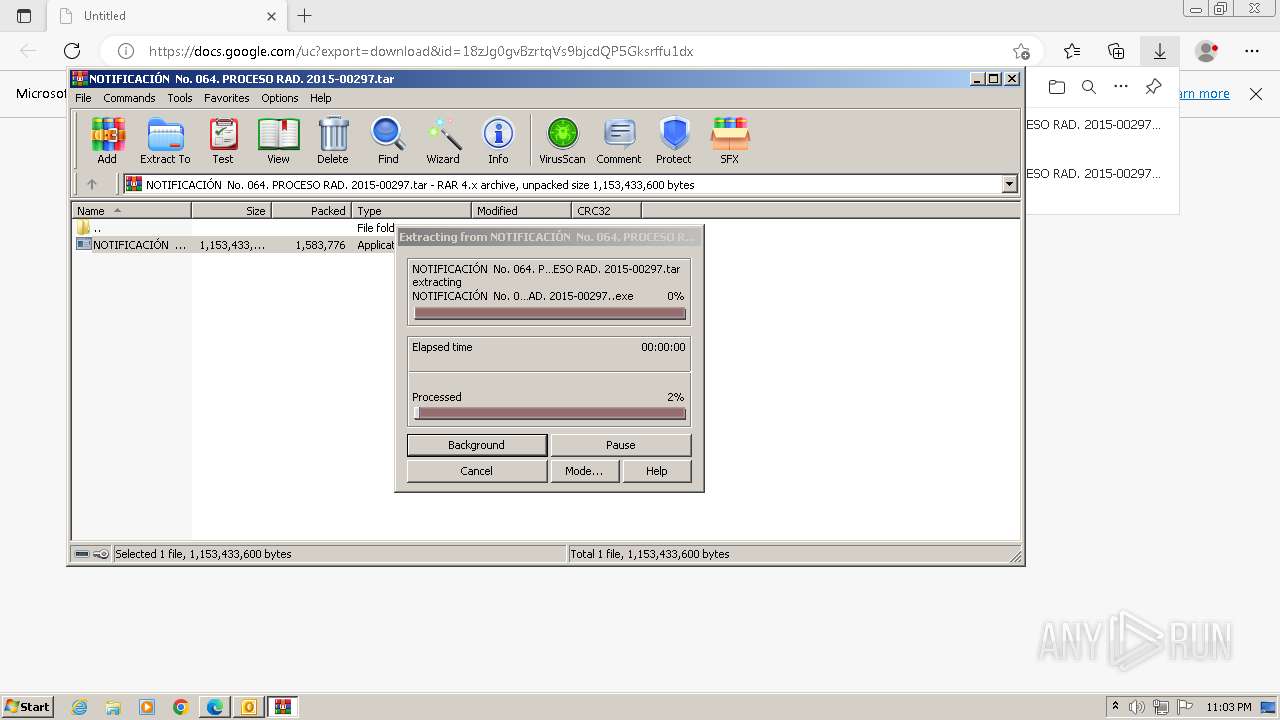
Task: Open Internet Explorer from the taskbar
Action: (79, 707)
